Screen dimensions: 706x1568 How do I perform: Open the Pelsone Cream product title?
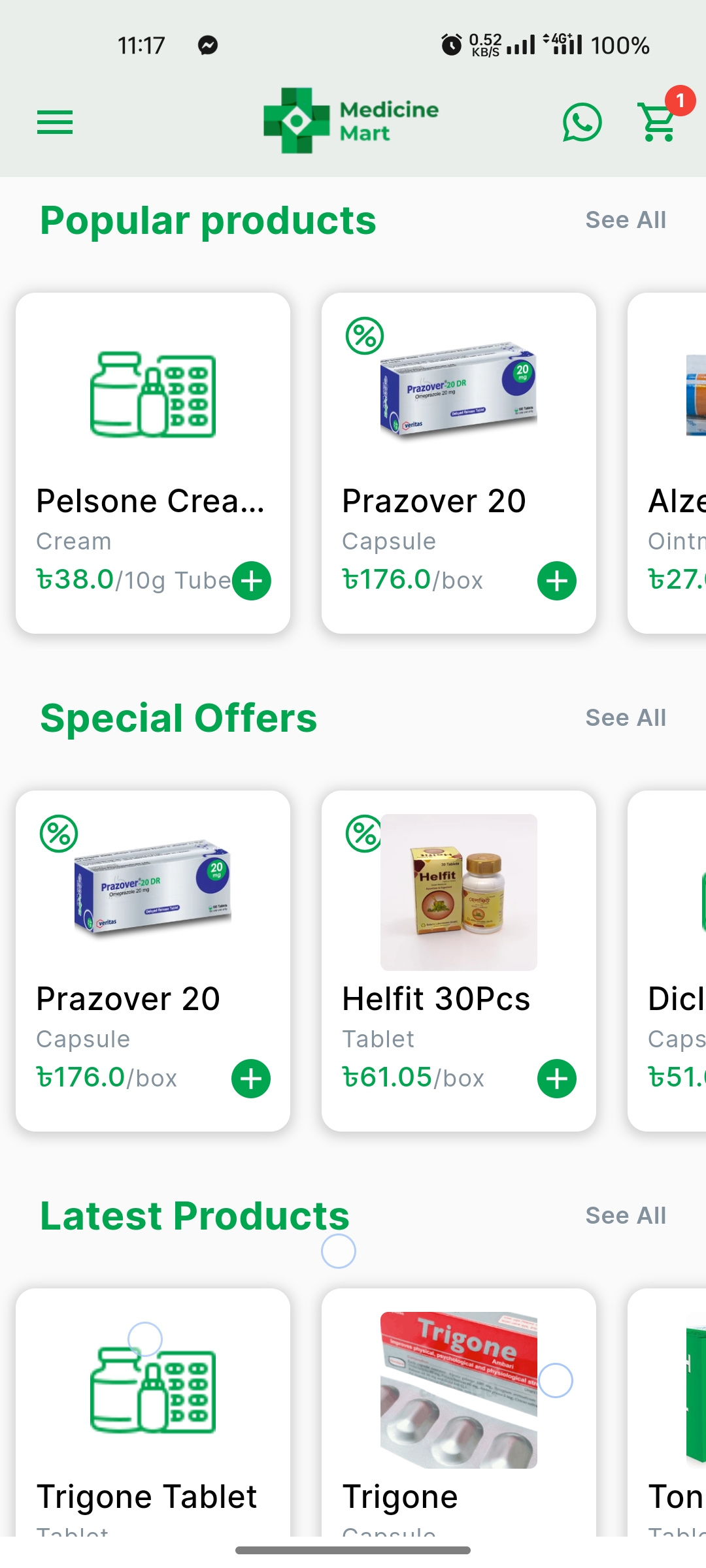click(150, 501)
